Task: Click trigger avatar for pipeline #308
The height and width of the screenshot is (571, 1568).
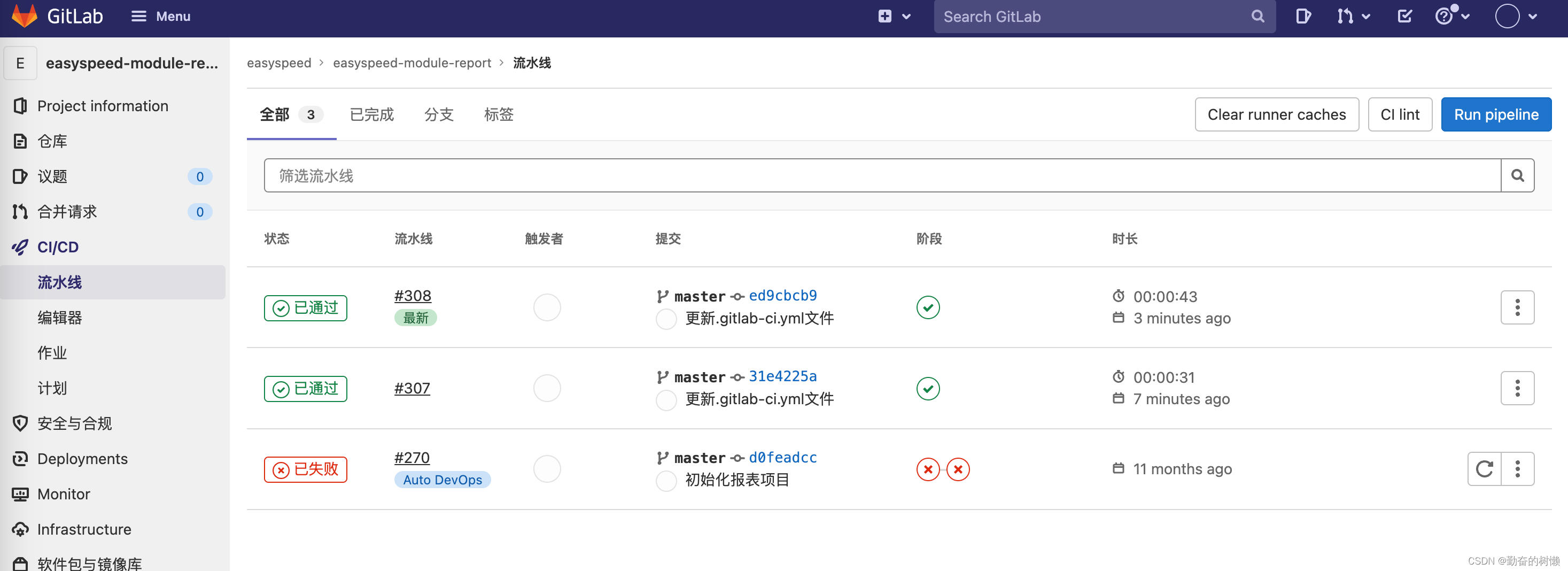Action: point(547,307)
